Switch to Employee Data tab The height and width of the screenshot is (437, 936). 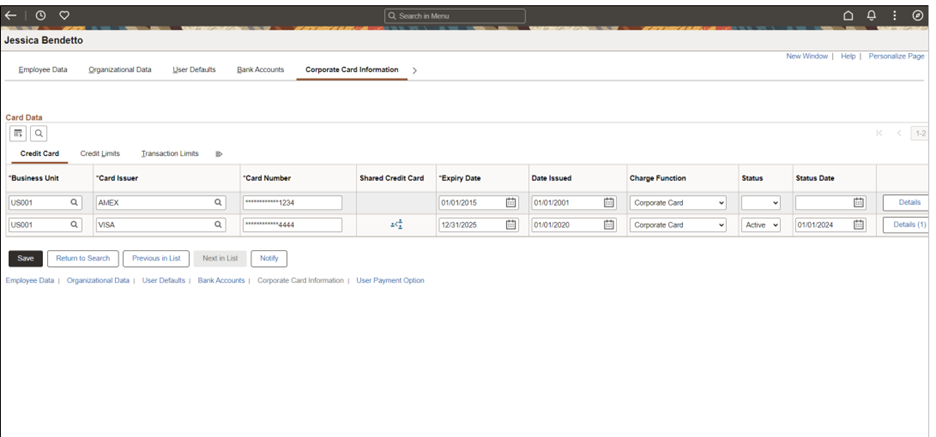pyautogui.click(x=43, y=70)
